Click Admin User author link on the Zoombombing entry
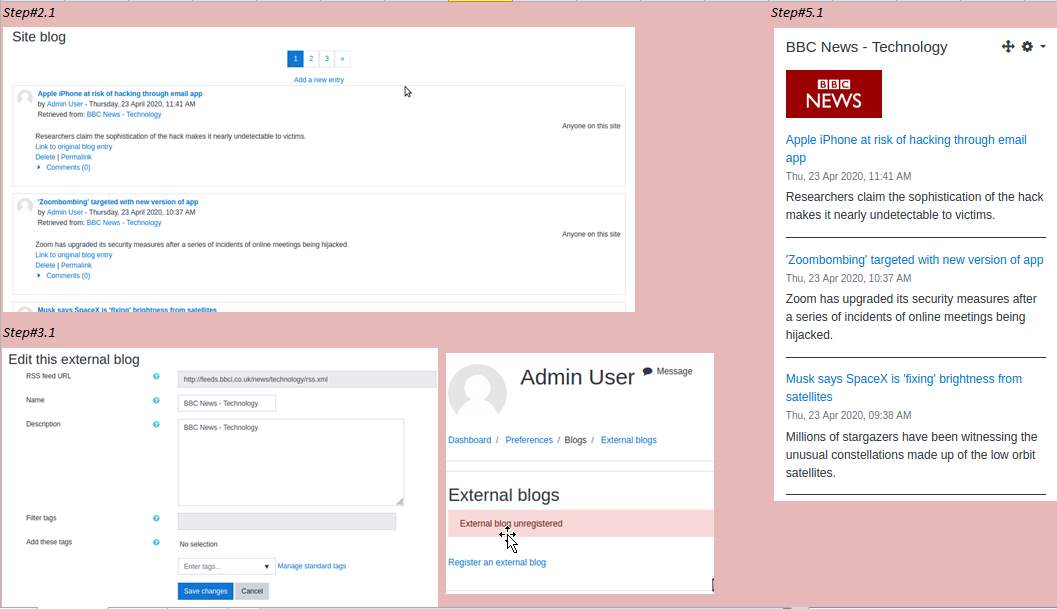Image resolution: width=1057 pixels, height=609 pixels. (x=65, y=212)
